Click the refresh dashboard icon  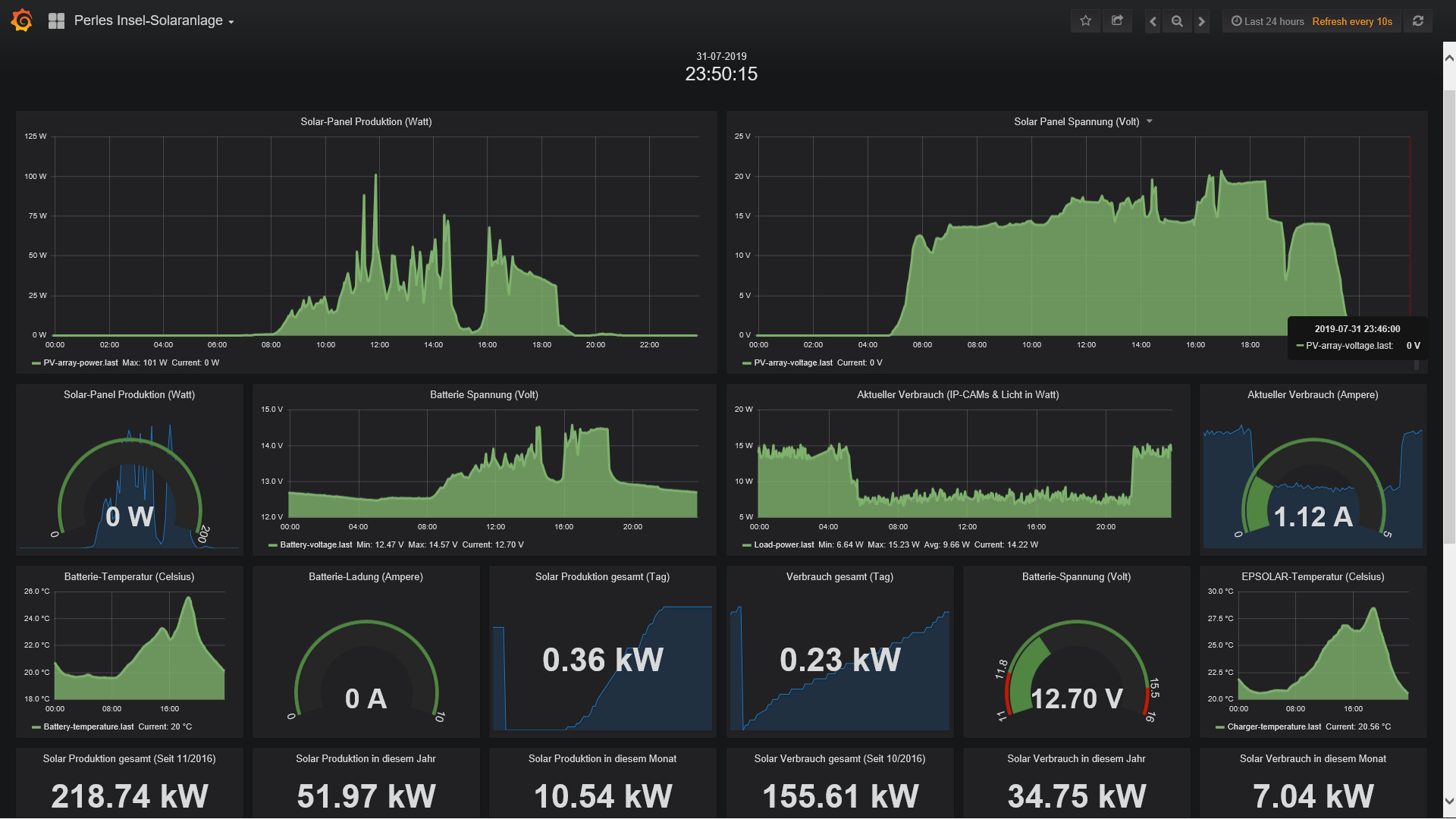(1417, 21)
